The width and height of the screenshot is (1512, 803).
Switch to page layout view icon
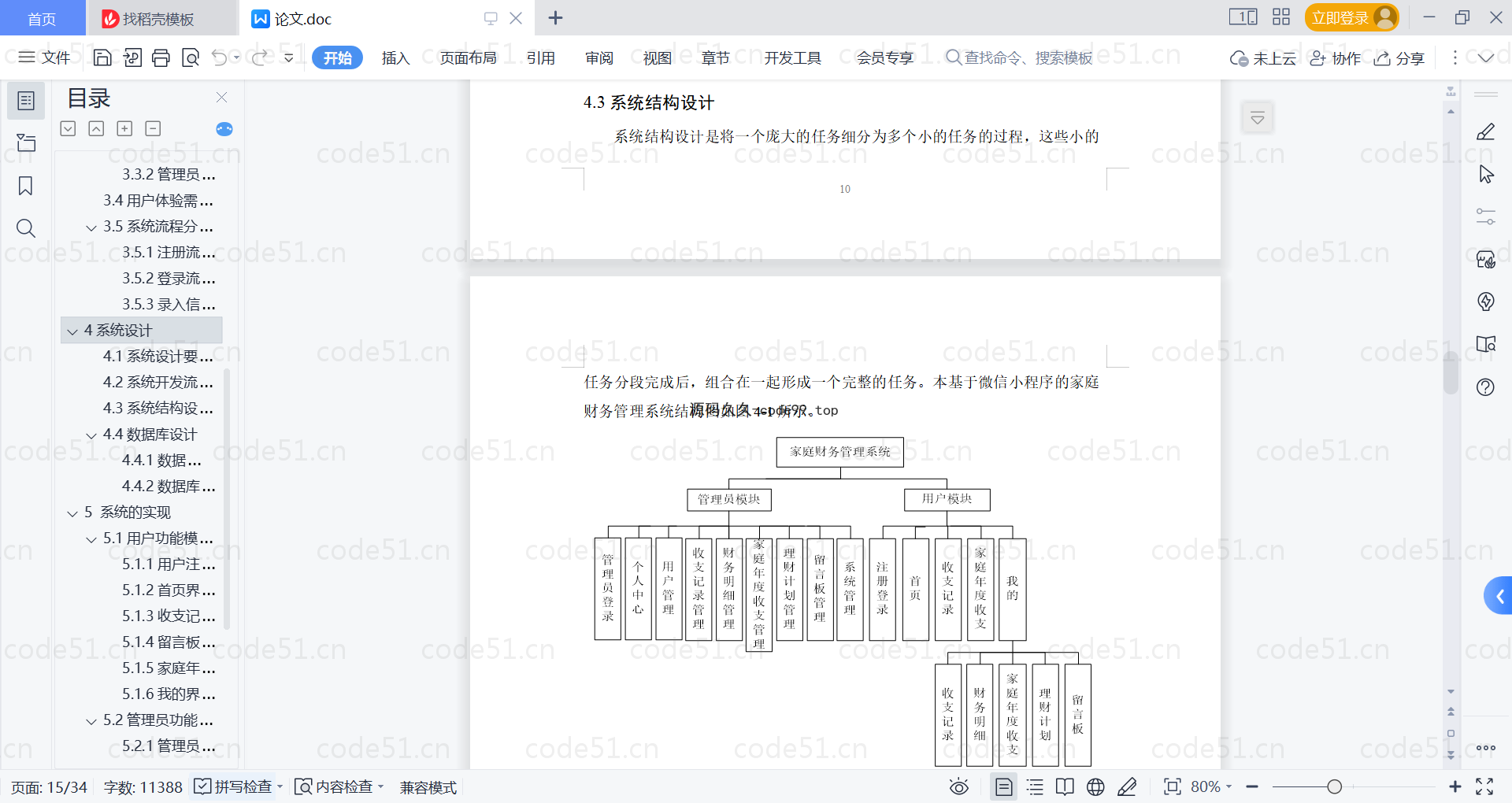pos(1004,787)
